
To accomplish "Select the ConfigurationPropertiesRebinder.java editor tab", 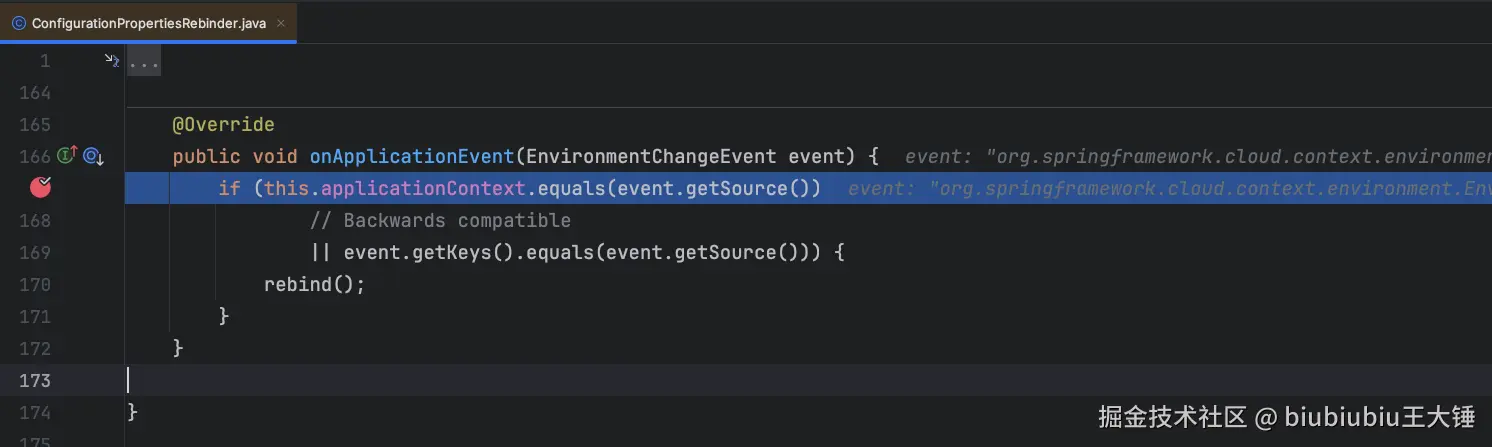I will tap(148, 23).
